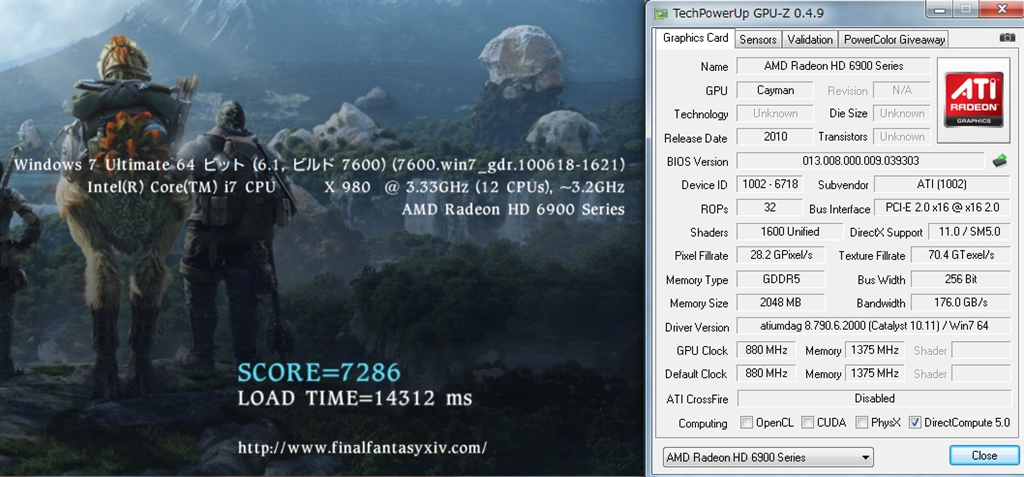Click the ATI Radeon logo image
Screen dimensions: 1024x477
(974, 100)
